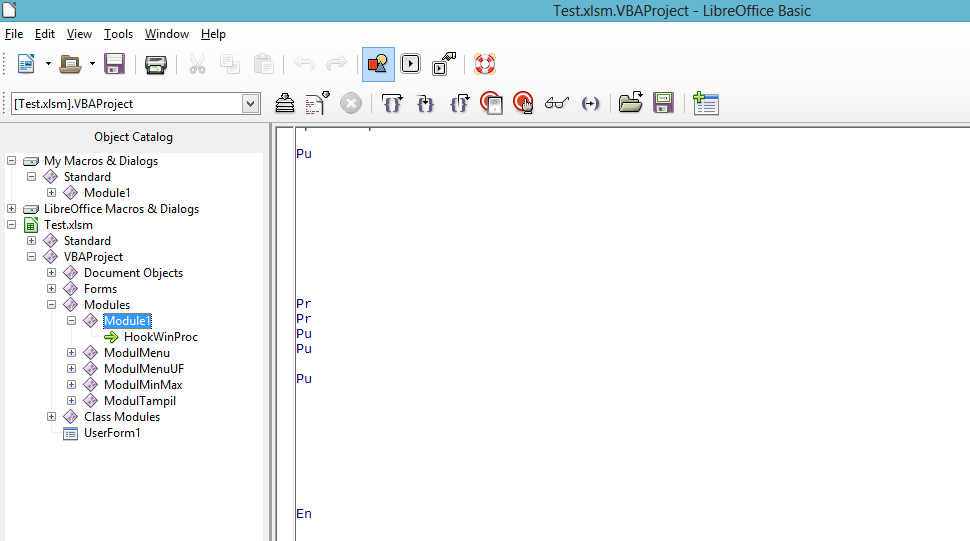Click the Copy icon
970x541 pixels.
pos(230,64)
